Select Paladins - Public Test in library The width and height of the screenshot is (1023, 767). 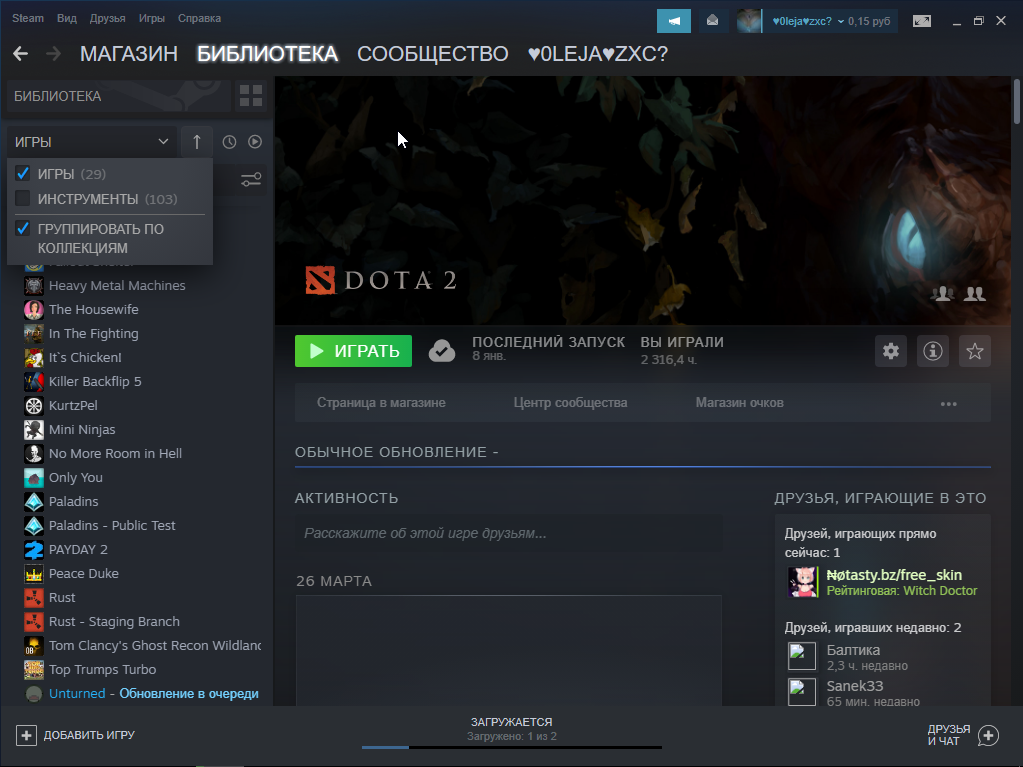112,526
